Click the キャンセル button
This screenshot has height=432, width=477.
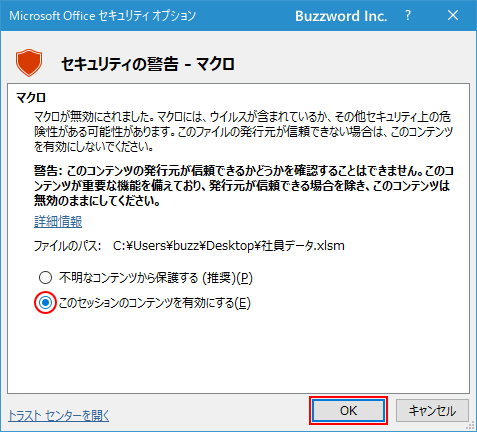pyautogui.click(x=432, y=410)
